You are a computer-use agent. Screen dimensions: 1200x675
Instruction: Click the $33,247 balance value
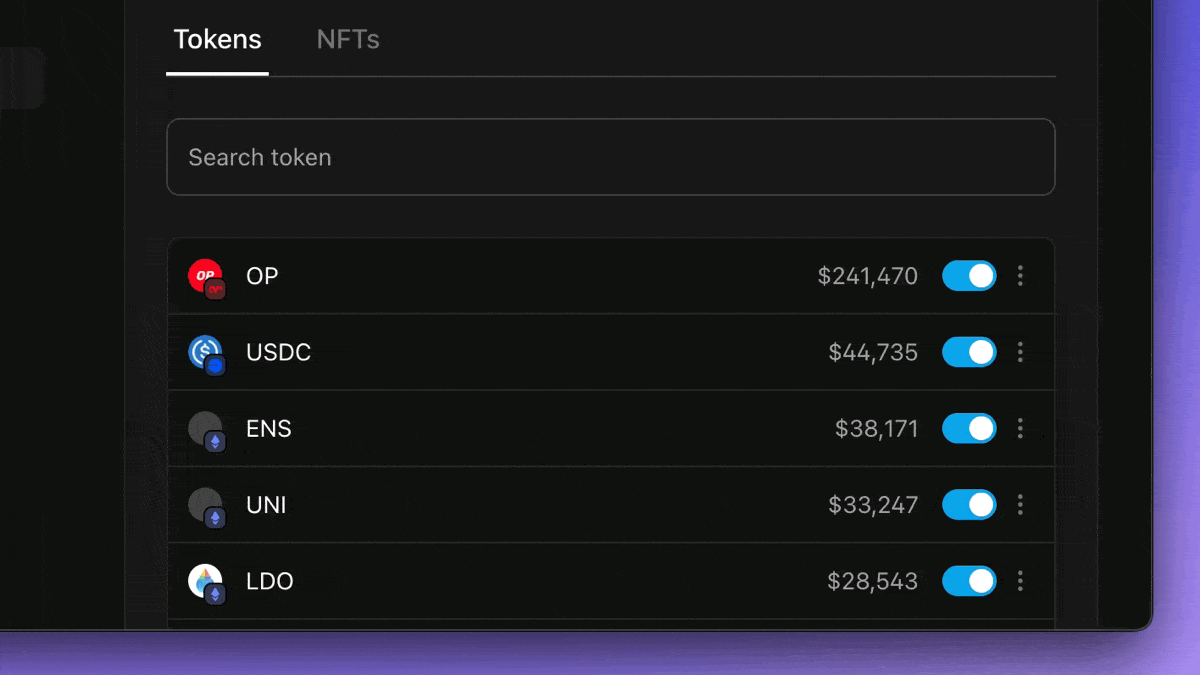click(873, 505)
